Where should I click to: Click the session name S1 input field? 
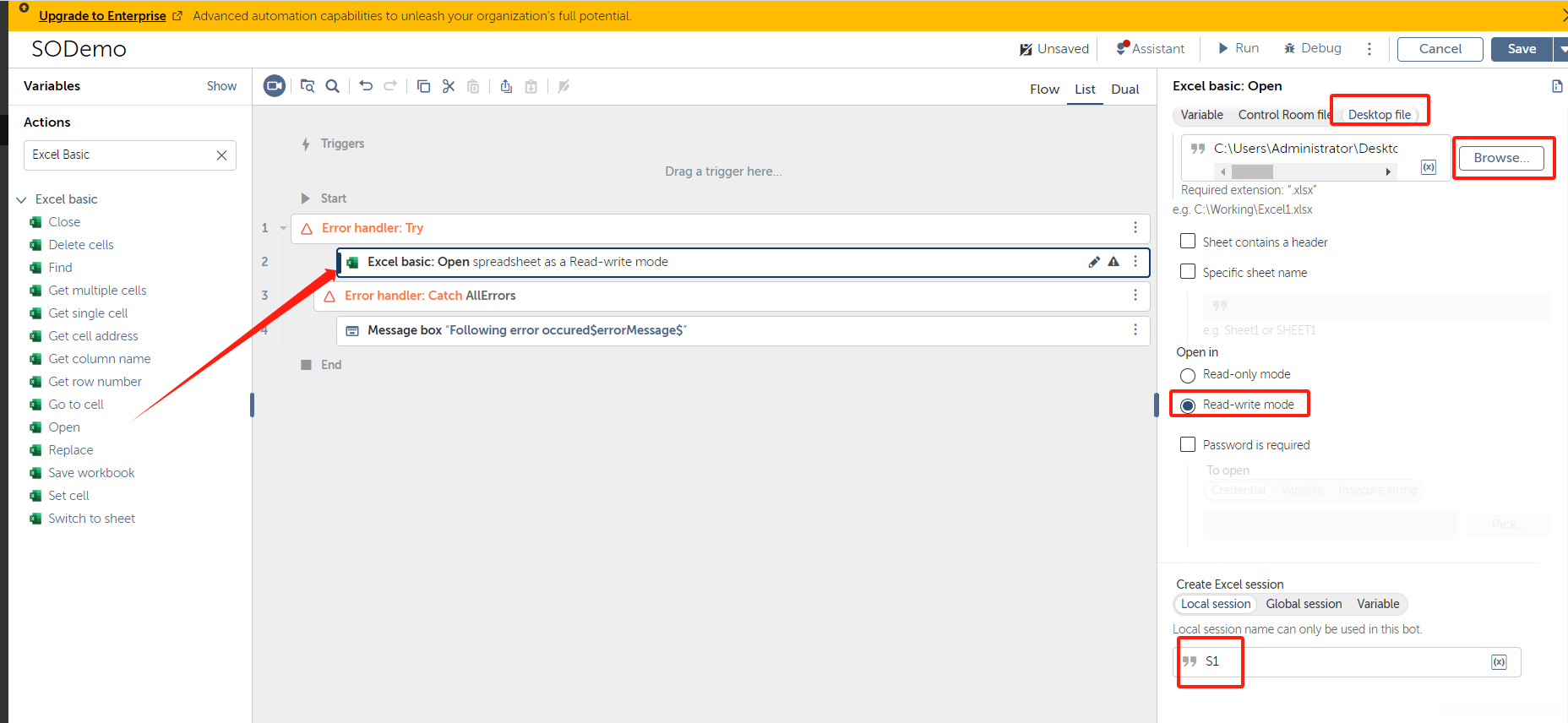pos(1343,661)
